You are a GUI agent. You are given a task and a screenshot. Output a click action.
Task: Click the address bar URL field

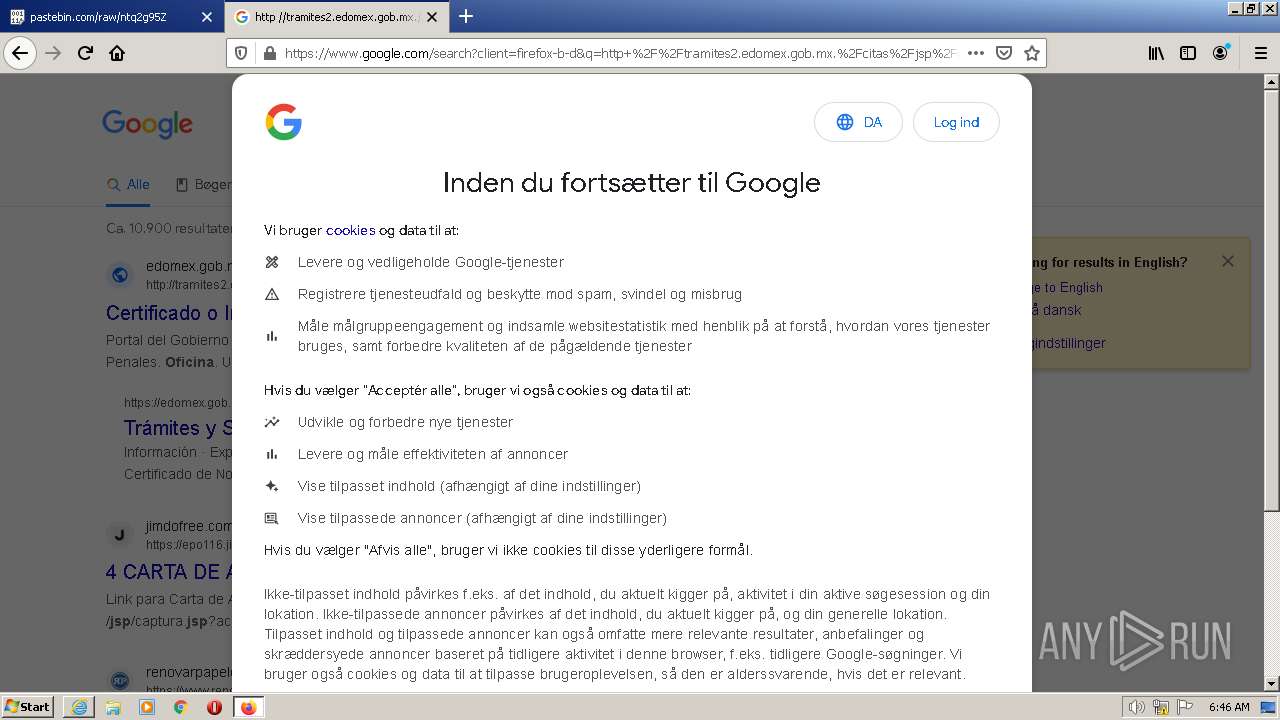[x=620, y=53]
